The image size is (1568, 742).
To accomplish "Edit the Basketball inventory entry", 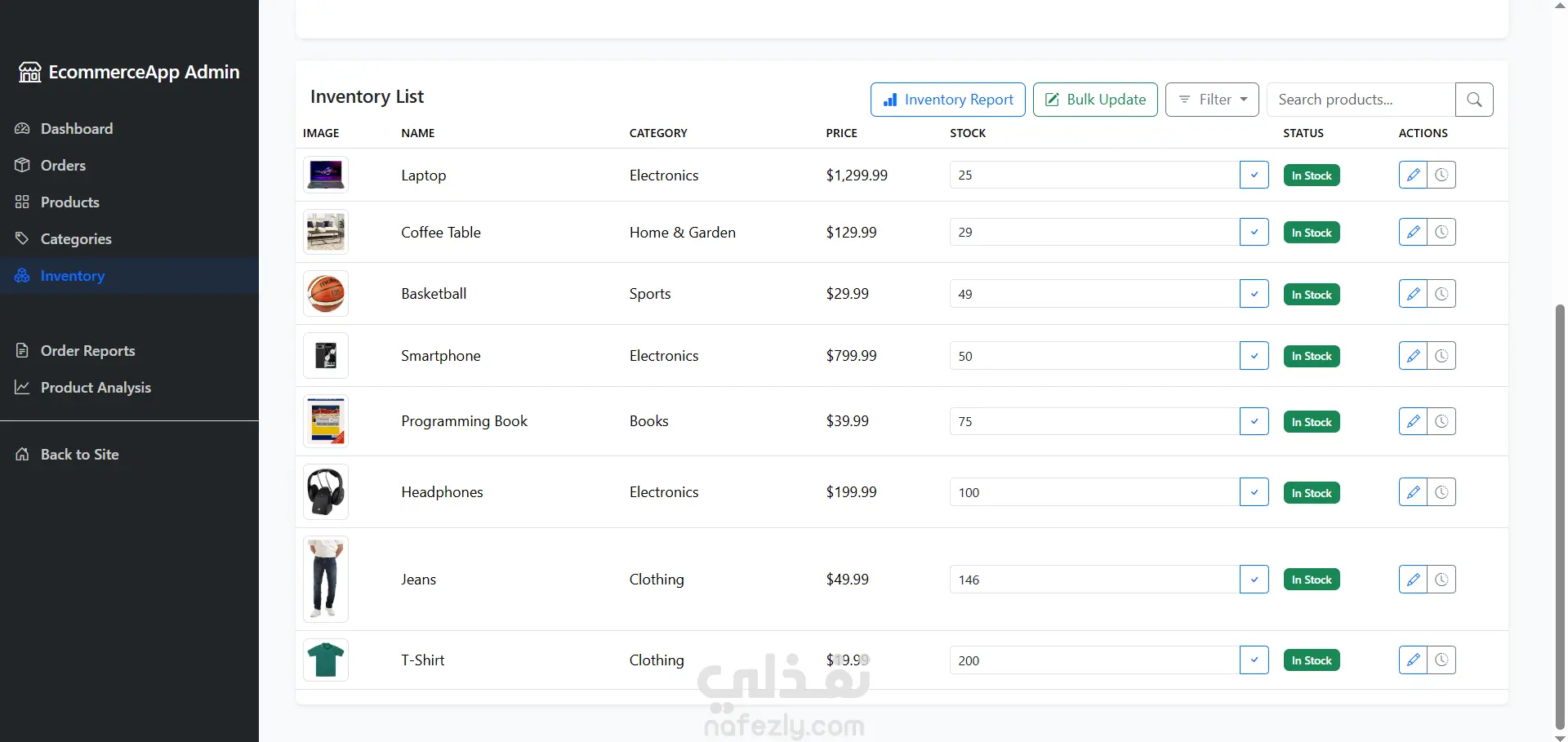I will click(x=1413, y=294).
